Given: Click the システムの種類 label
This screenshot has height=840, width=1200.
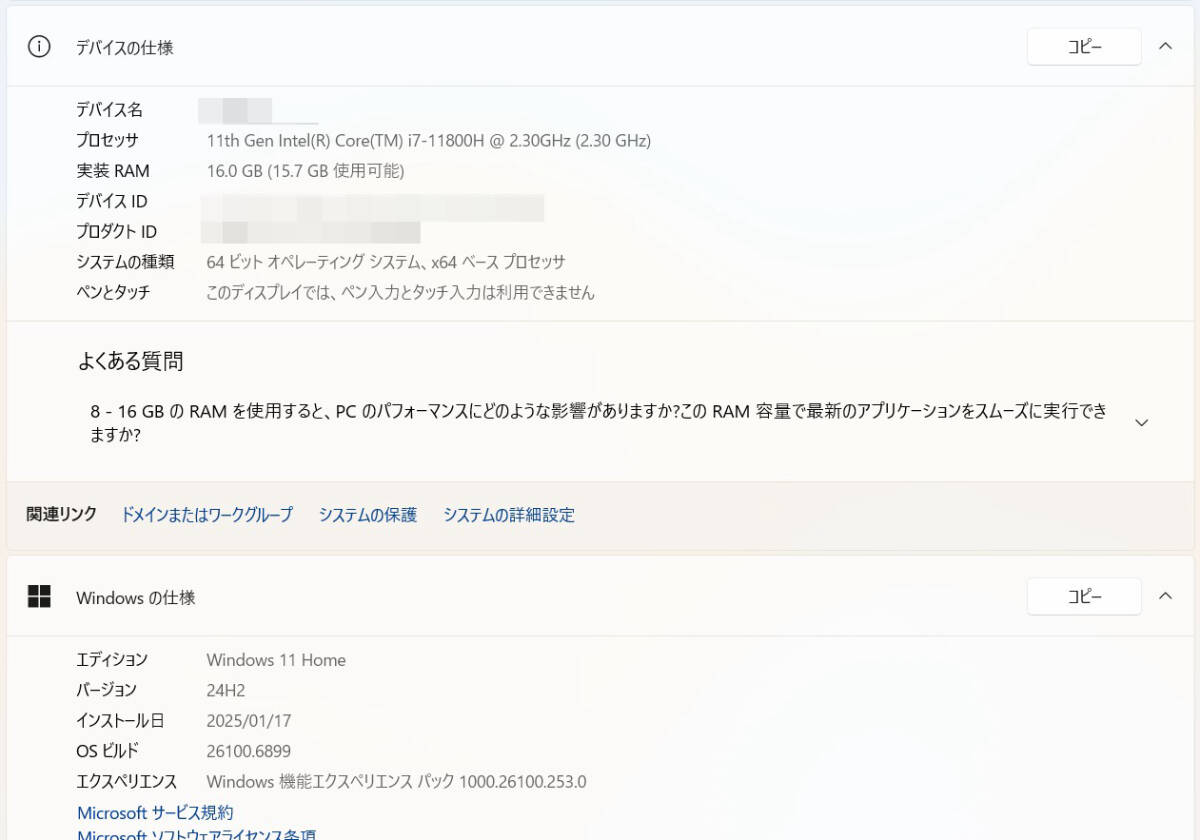Looking at the screenshot, I should pos(126,262).
